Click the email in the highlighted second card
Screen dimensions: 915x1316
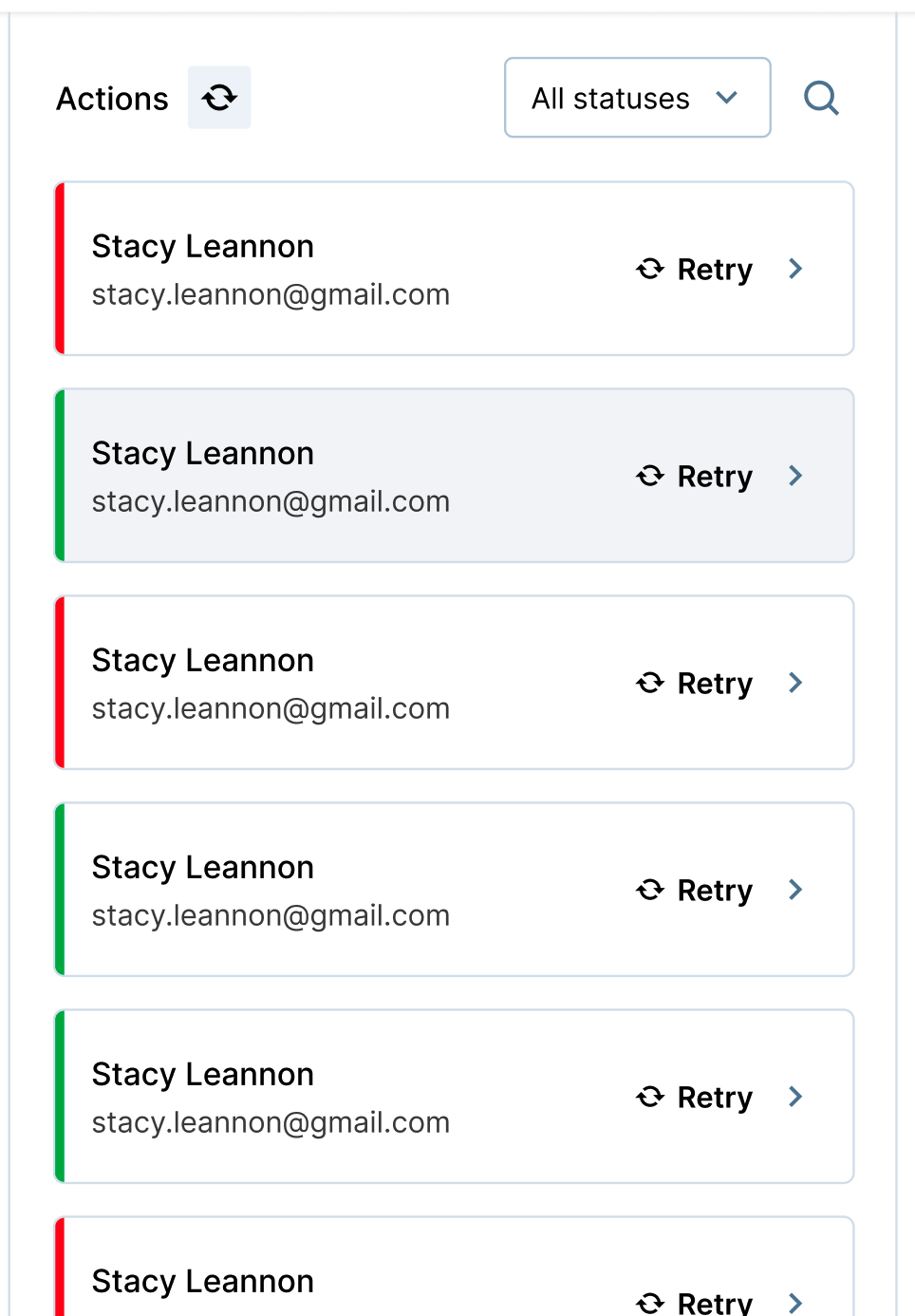pos(271,501)
